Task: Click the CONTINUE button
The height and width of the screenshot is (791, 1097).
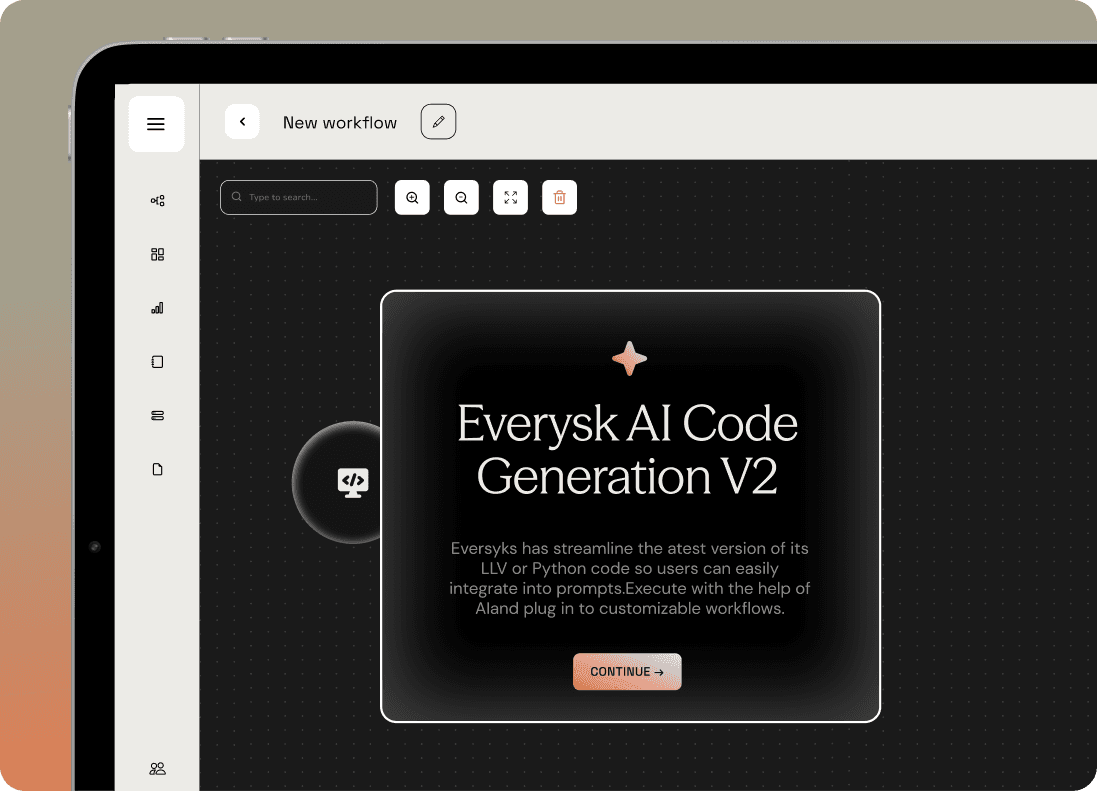Action: coord(627,671)
